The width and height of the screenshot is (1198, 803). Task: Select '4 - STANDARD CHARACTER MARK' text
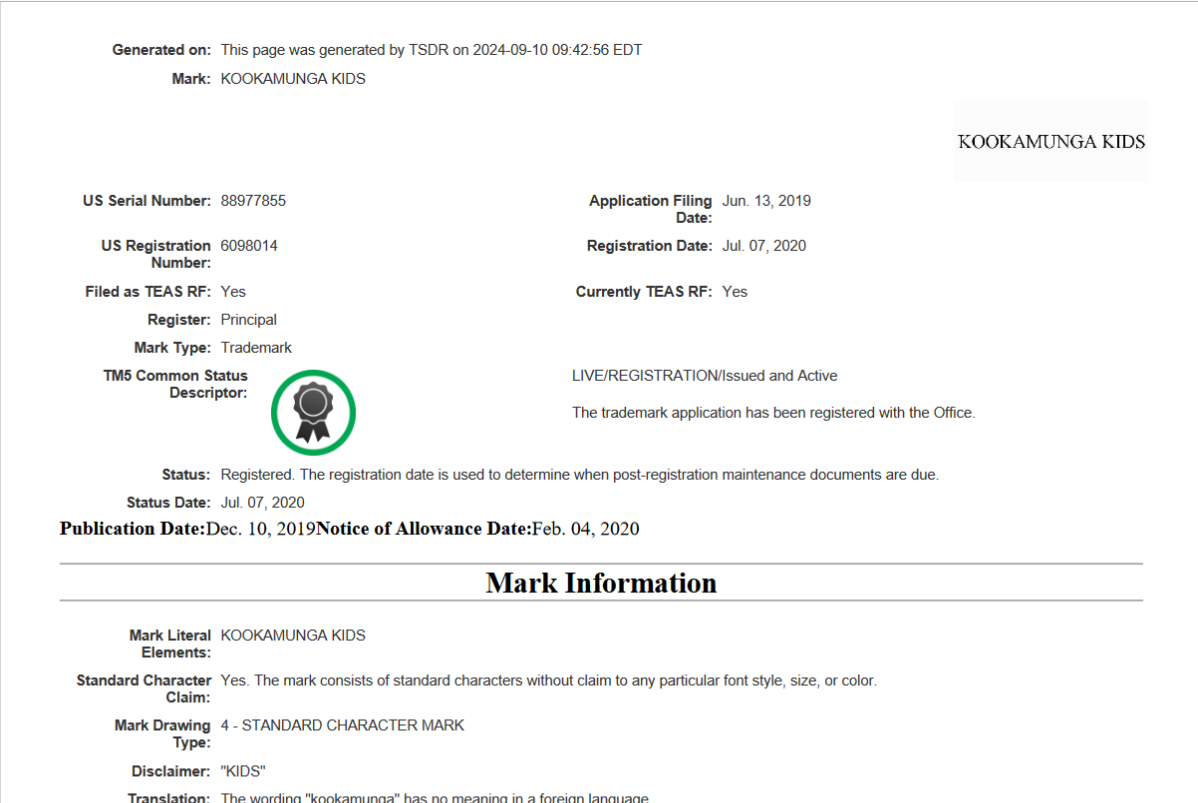[x=342, y=725]
